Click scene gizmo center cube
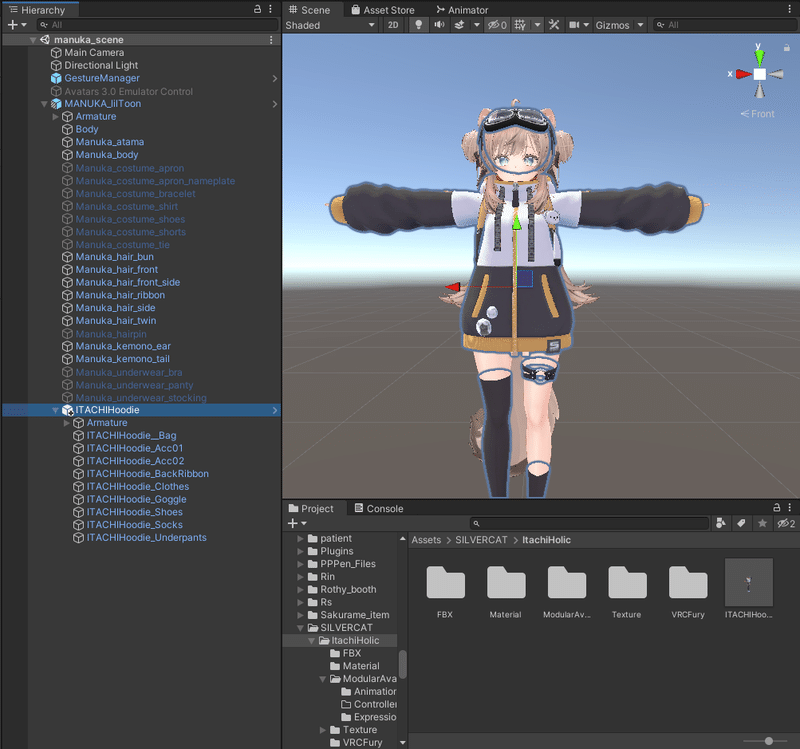The width and height of the screenshot is (800, 749). pyautogui.click(x=760, y=74)
